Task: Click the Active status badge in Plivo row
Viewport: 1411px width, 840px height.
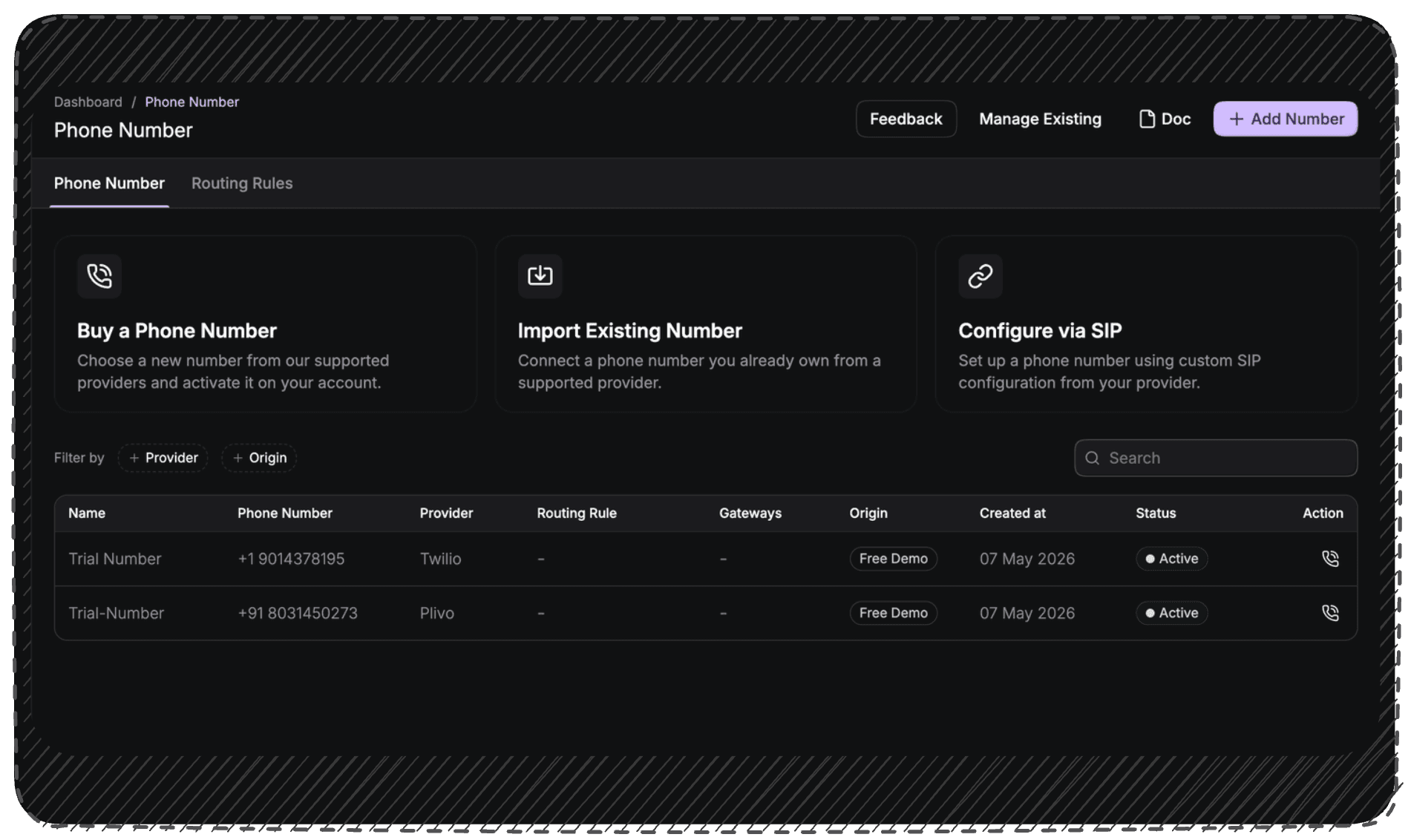Action: [1172, 613]
